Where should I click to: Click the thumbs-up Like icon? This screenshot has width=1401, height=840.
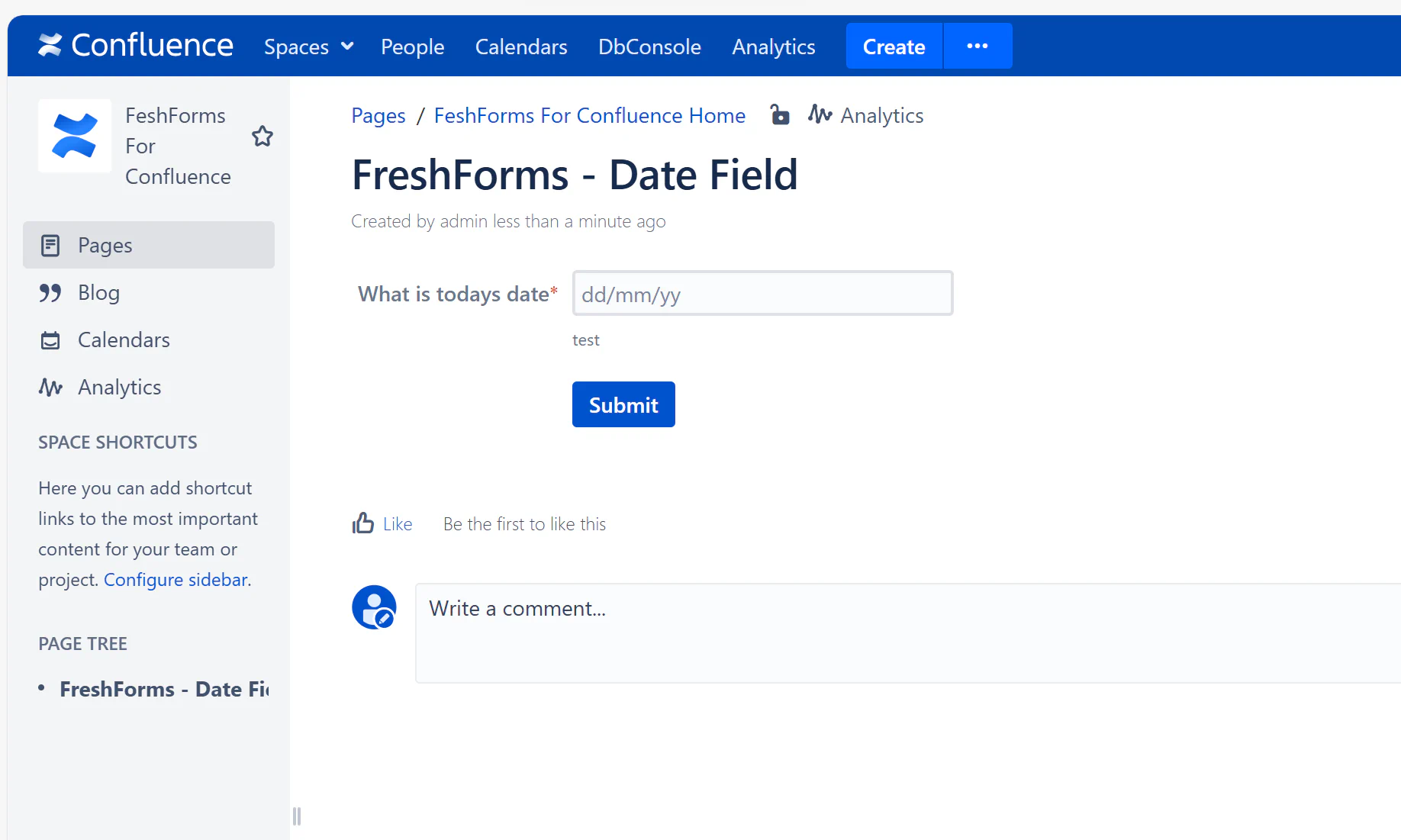pyautogui.click(x=363, y=523)
